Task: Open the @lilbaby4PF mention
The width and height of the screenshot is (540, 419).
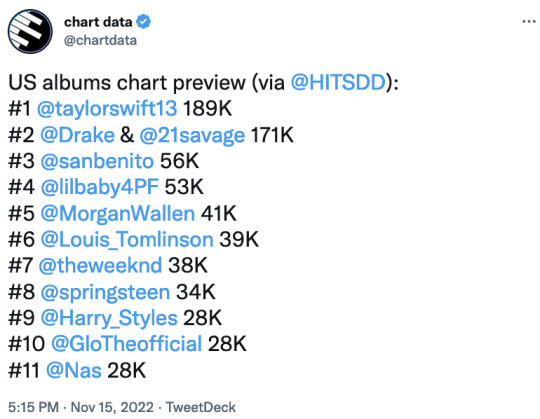Action: tap(100, 187)
